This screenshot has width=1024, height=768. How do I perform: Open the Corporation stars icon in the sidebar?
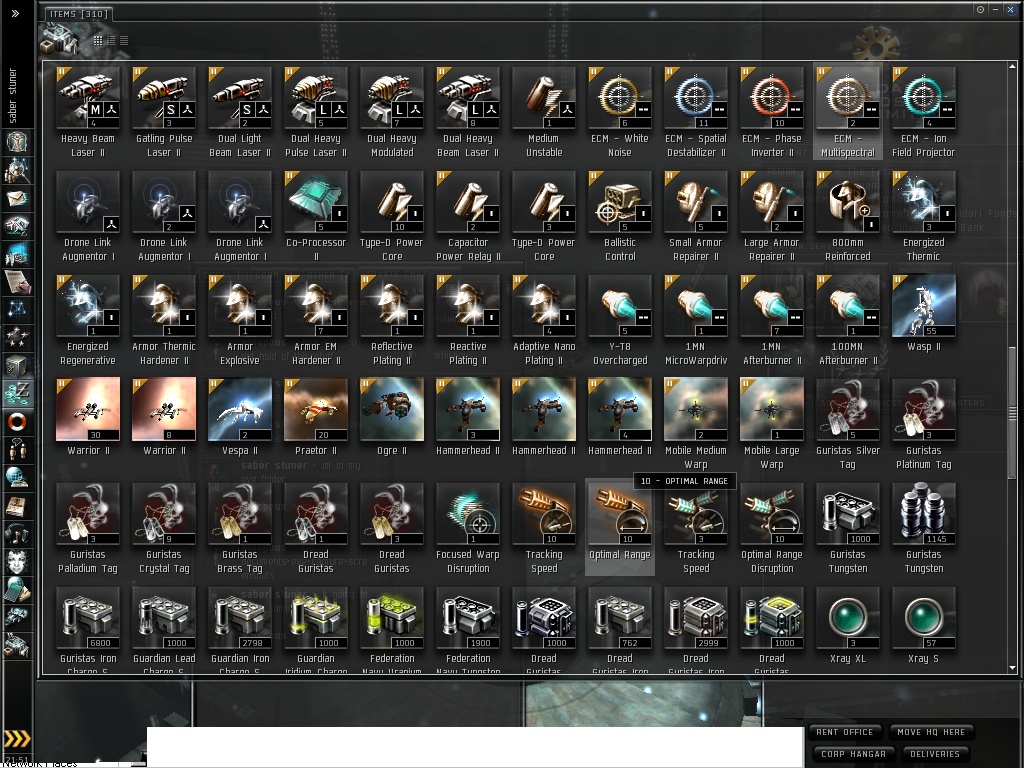(16, 338)
